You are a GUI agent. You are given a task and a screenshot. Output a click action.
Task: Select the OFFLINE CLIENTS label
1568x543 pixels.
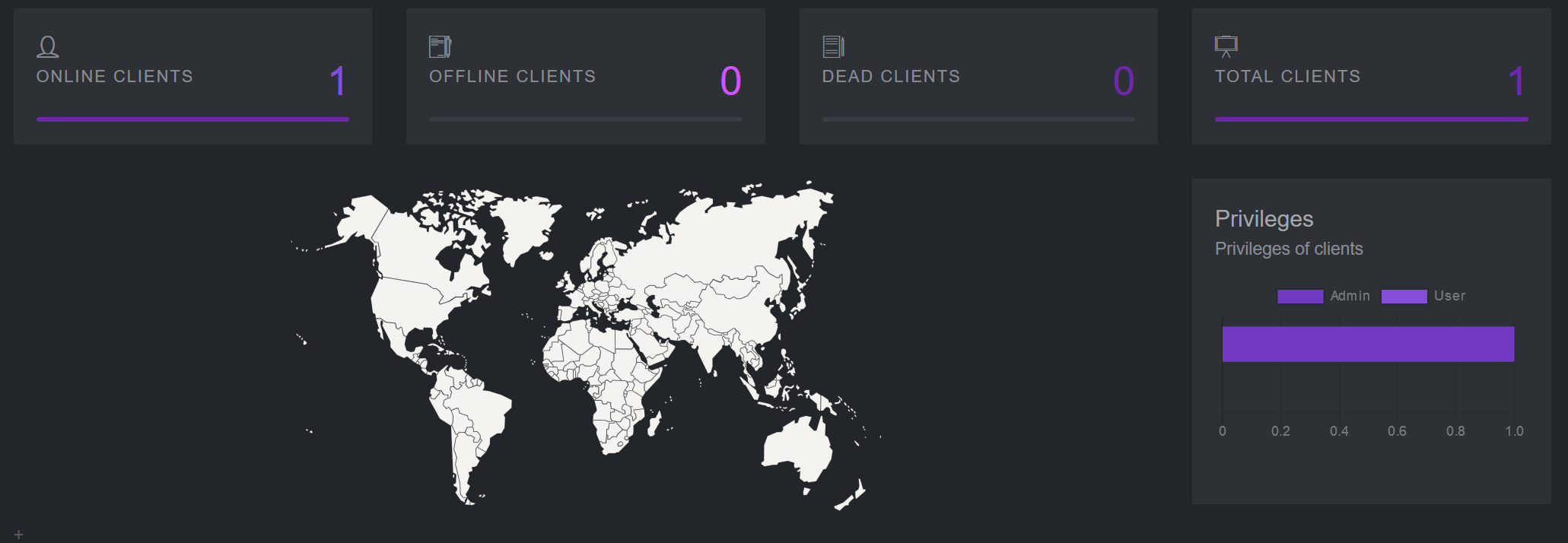[x=513, y=77]
